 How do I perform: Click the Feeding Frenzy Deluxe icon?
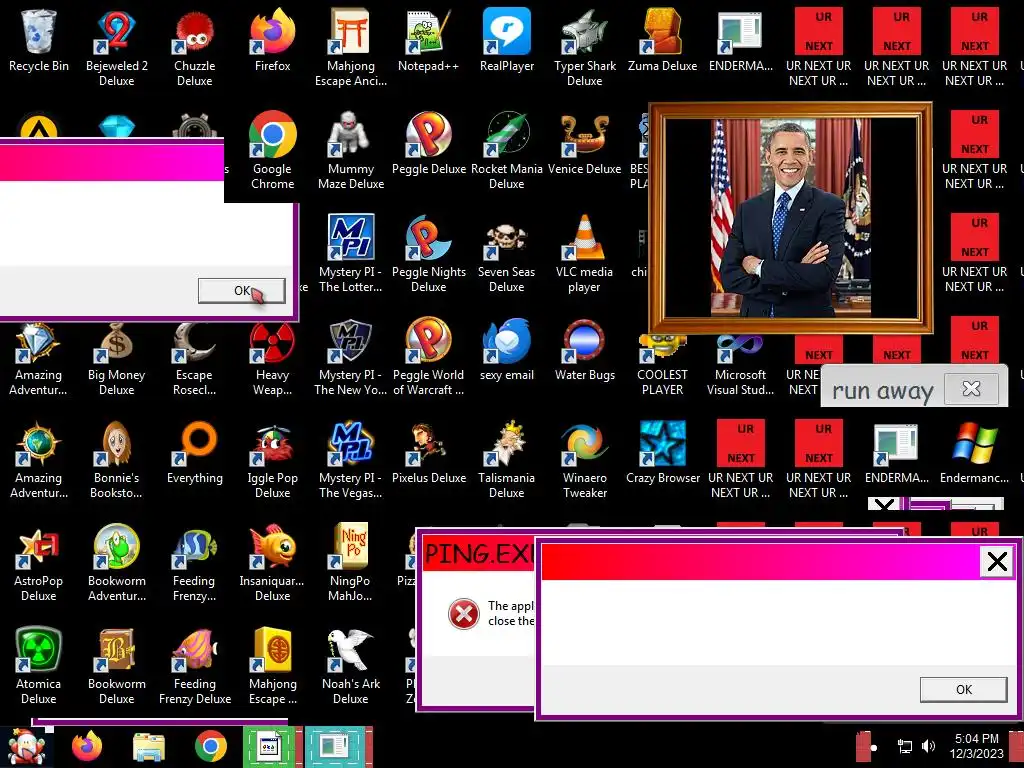click(x=194, y=667)
